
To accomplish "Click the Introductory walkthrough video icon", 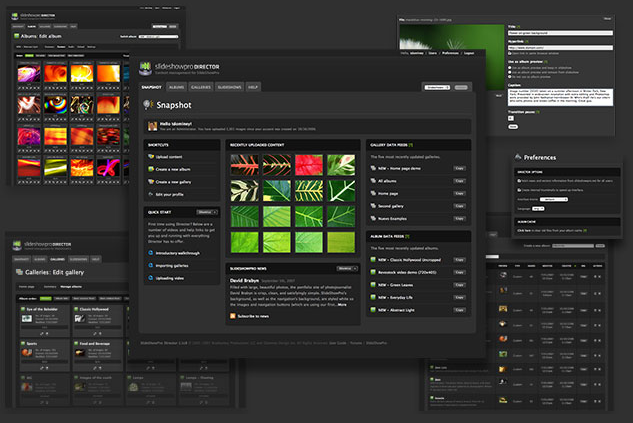I will click(x=151, y=253).
